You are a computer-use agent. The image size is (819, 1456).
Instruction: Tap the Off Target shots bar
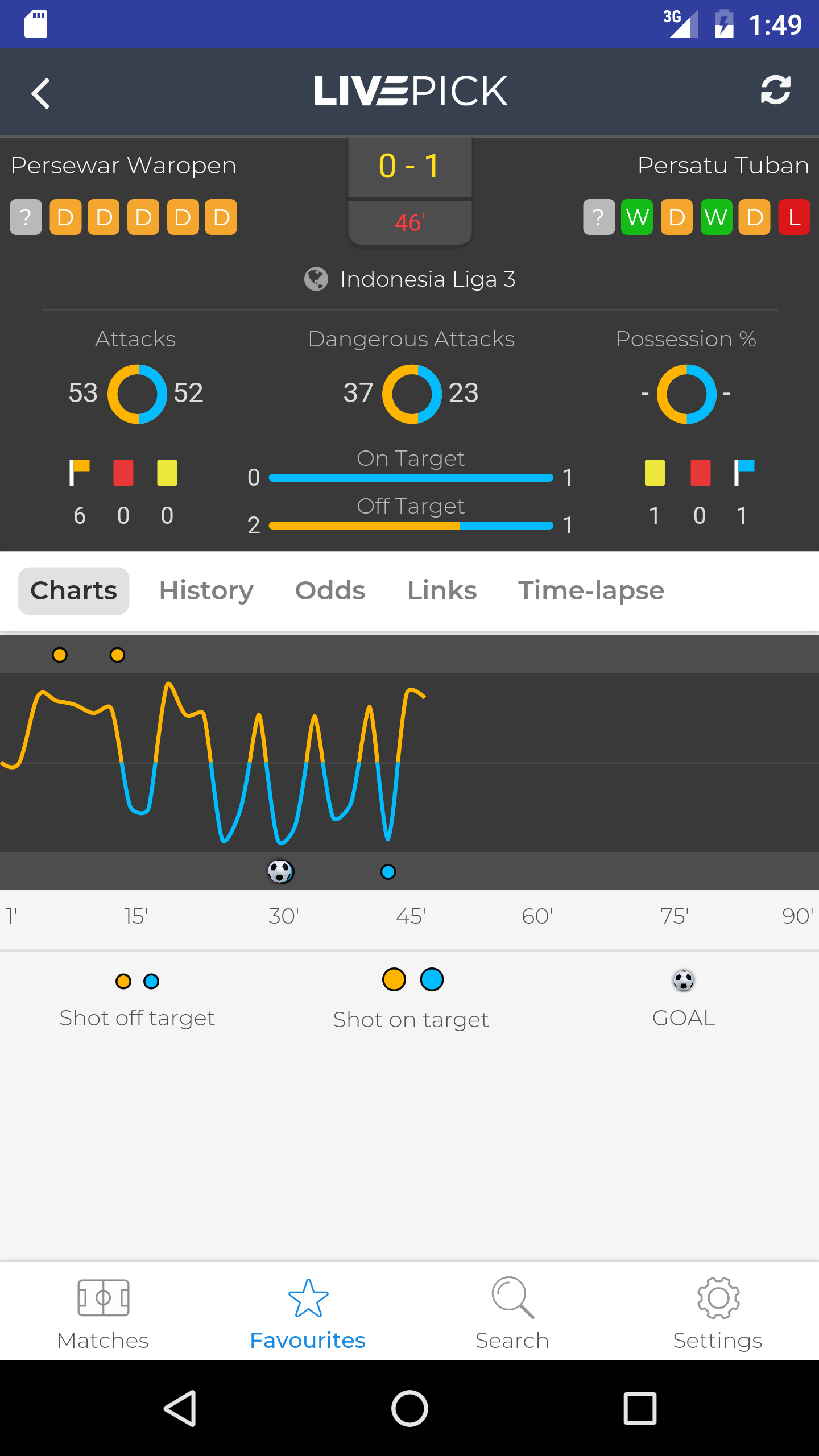(411, 526)
